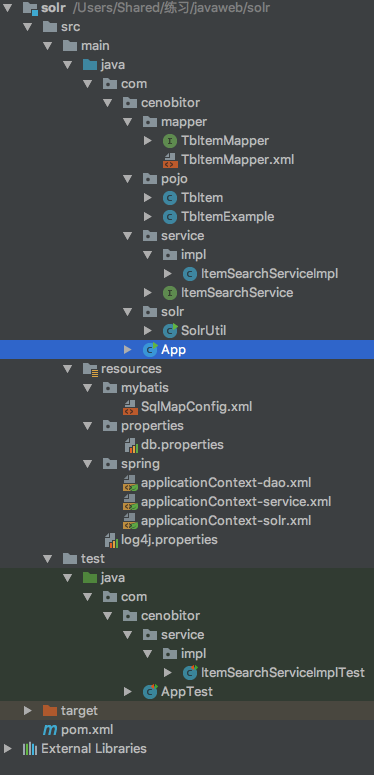This screenshot has height=775, width=374.
Task: Collapse the src folder
Action: pos(27,27)
